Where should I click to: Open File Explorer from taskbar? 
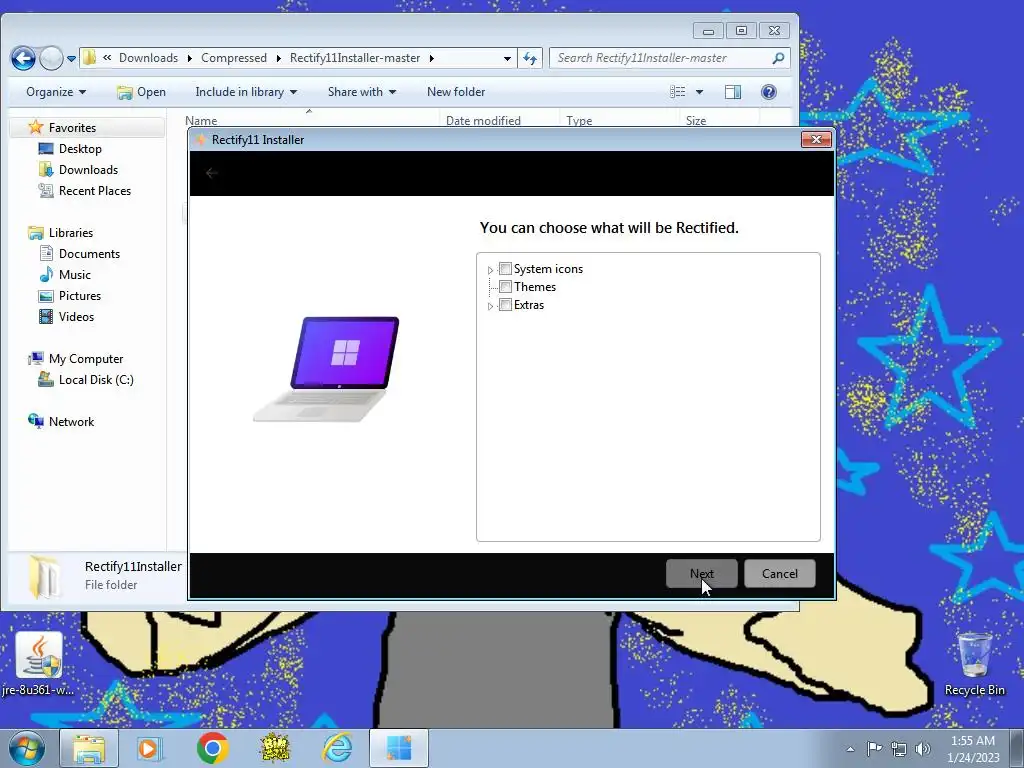point(89,748)
